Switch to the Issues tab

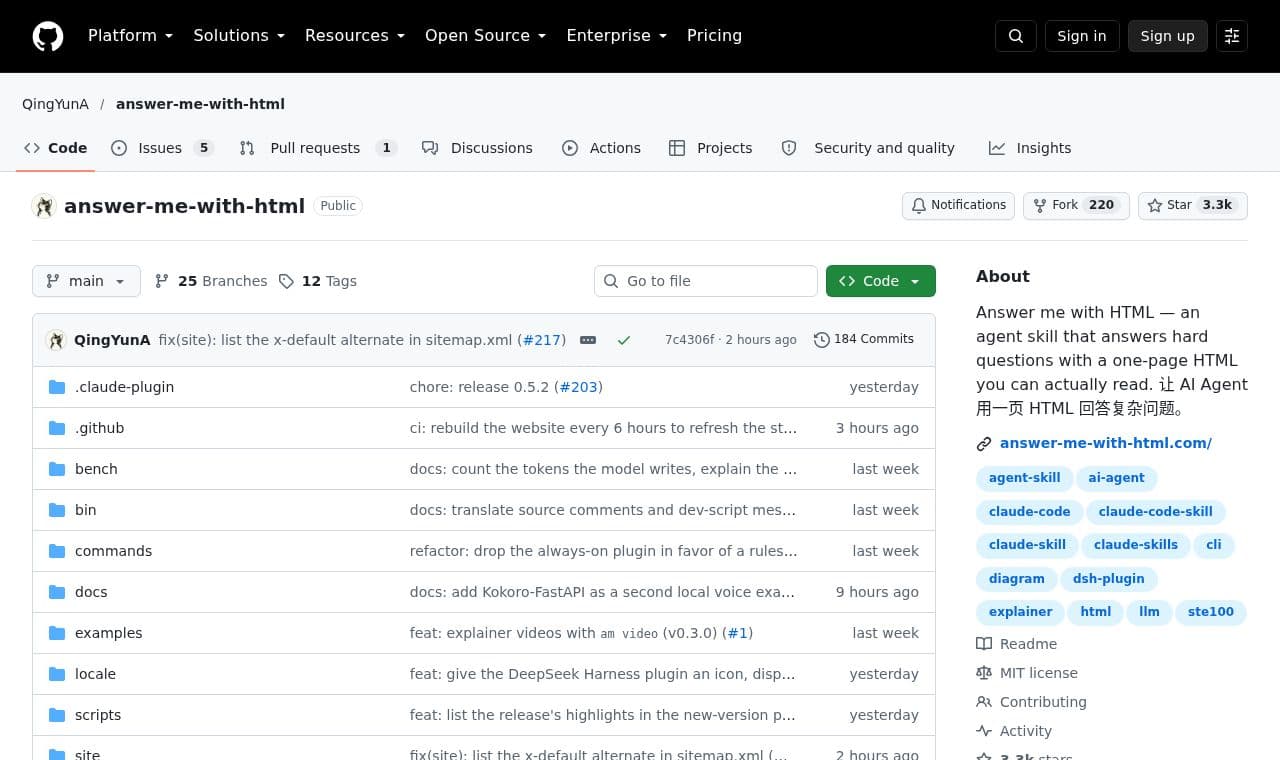(162, 148)
